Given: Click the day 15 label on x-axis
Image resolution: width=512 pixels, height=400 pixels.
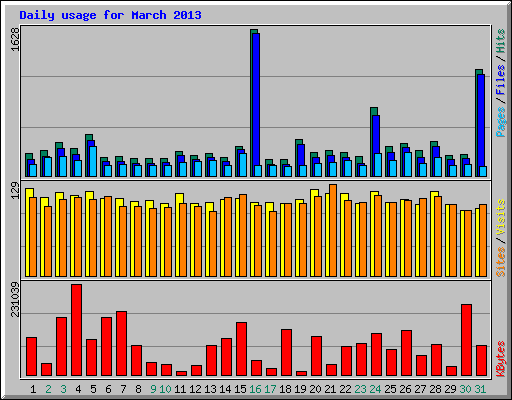Looking at the screenshot, I should pyautogui.click(x=240, y=389).
